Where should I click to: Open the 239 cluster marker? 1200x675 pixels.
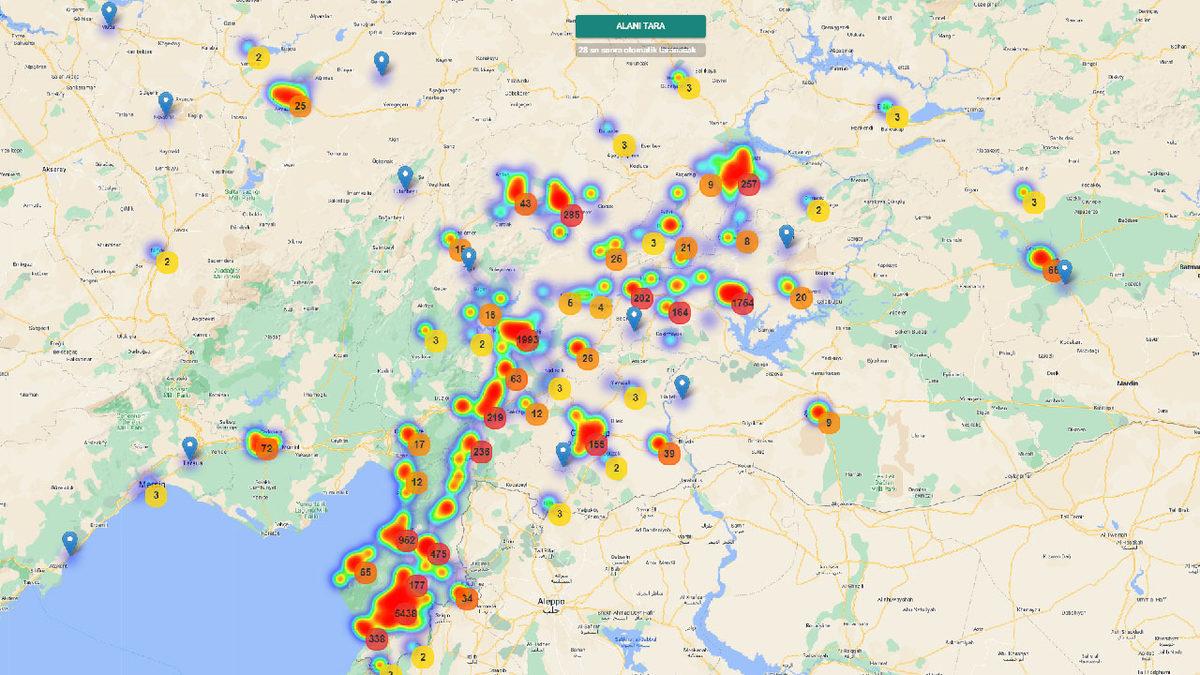[480, 453]
